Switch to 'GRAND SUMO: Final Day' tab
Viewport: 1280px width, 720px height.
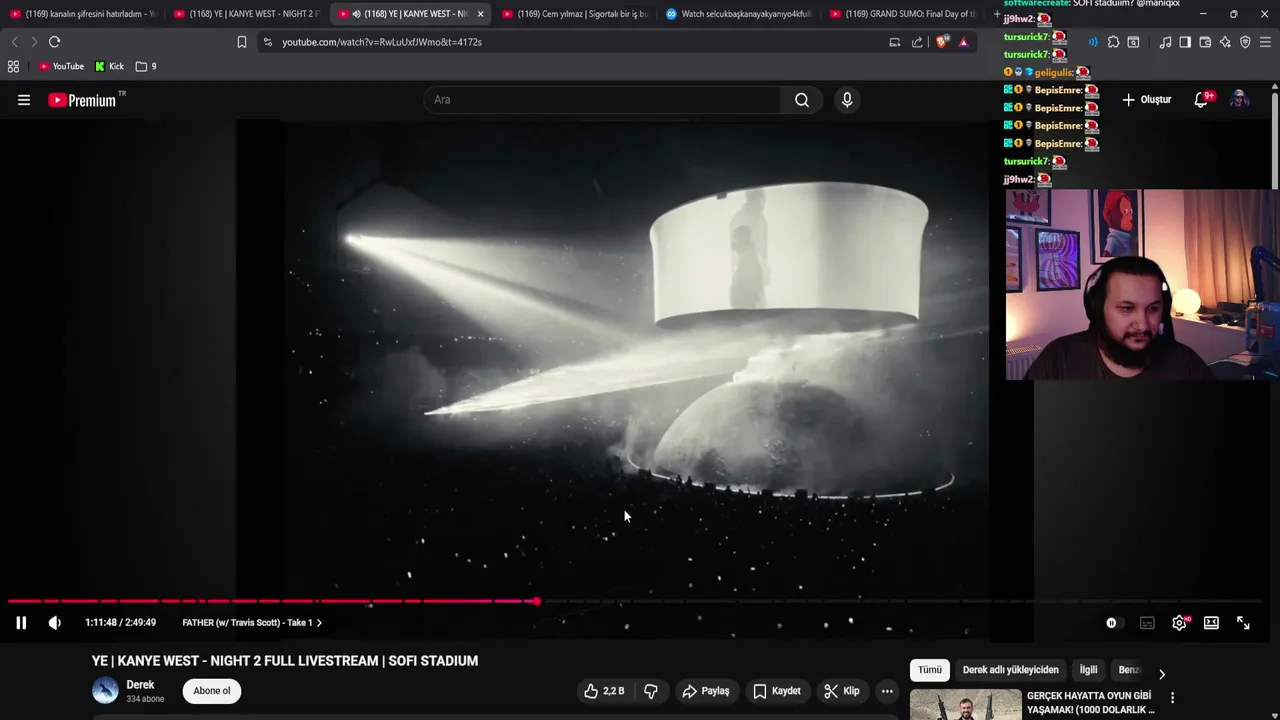[902, 14]
